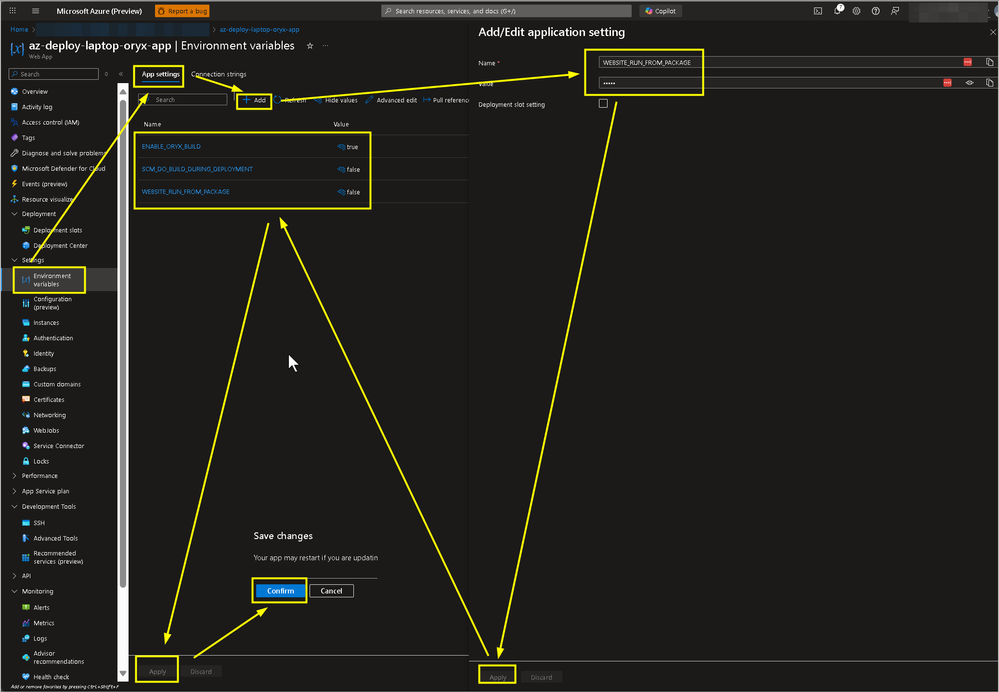Click the sidebar scrollbar down arrow
Viewport: 999px width, 692px height.
(123, 674)
